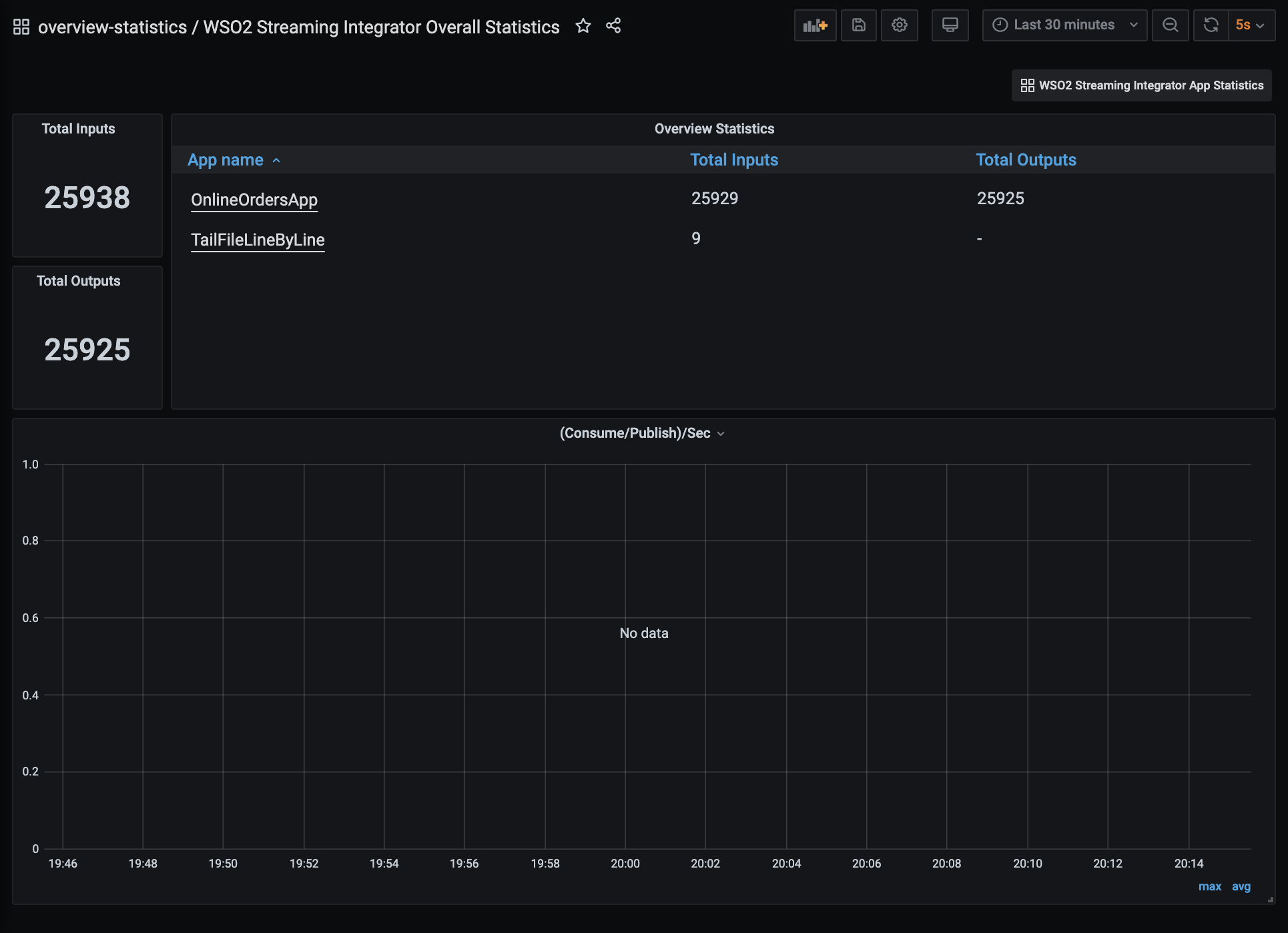Screen dimensions: 1288x933
Task: Save the dashboard
Action: pos(858,25)
